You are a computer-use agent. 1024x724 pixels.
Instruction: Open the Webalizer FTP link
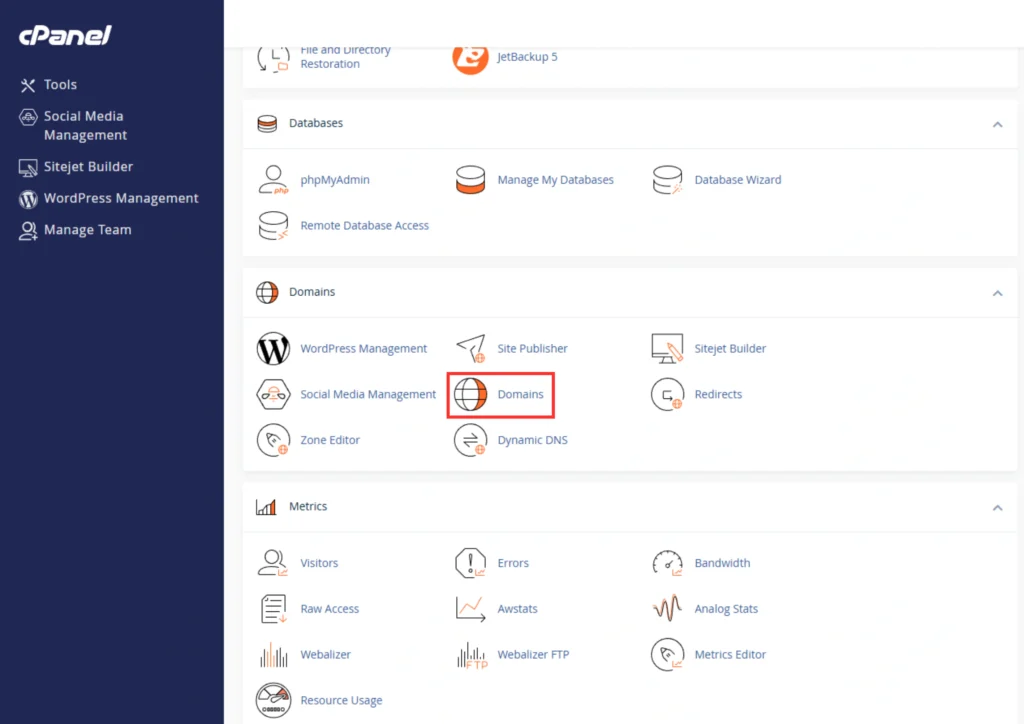533,654
